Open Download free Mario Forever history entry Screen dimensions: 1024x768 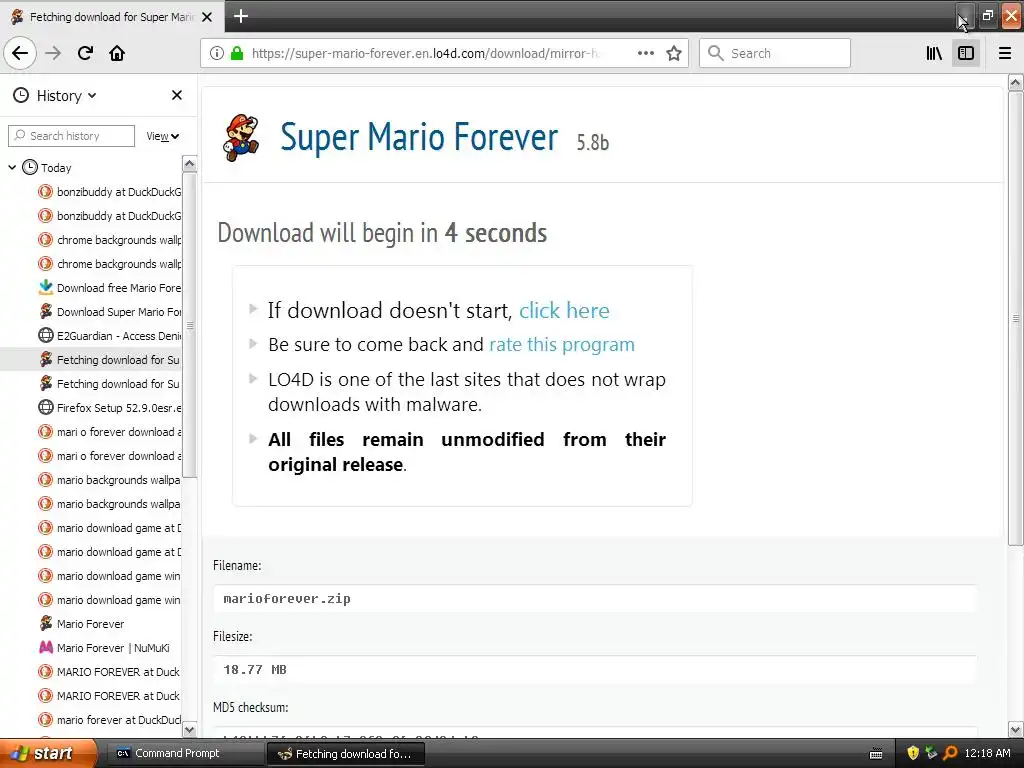coord(110,288)
